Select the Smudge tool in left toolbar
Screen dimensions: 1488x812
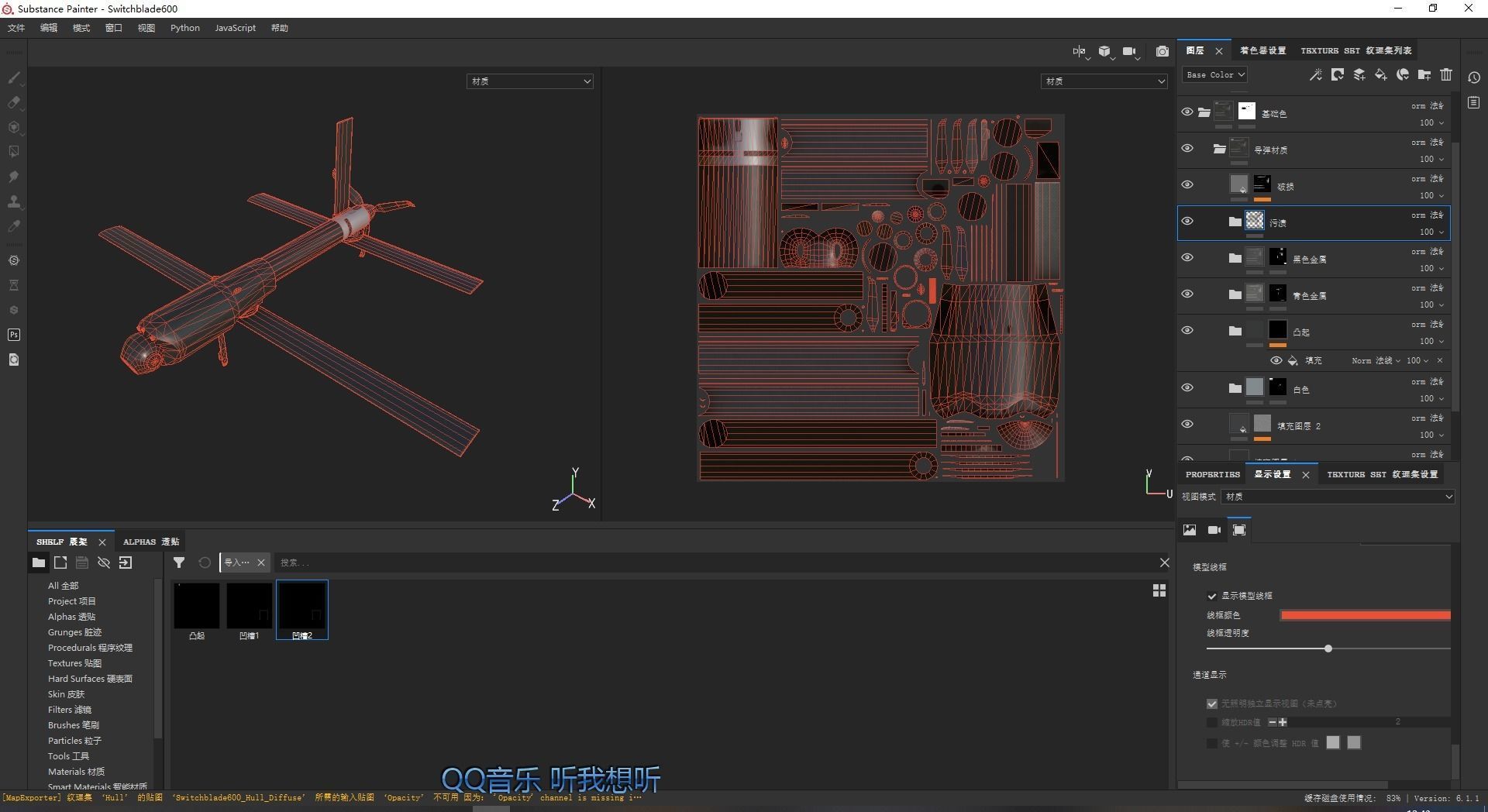coord(13,177)
